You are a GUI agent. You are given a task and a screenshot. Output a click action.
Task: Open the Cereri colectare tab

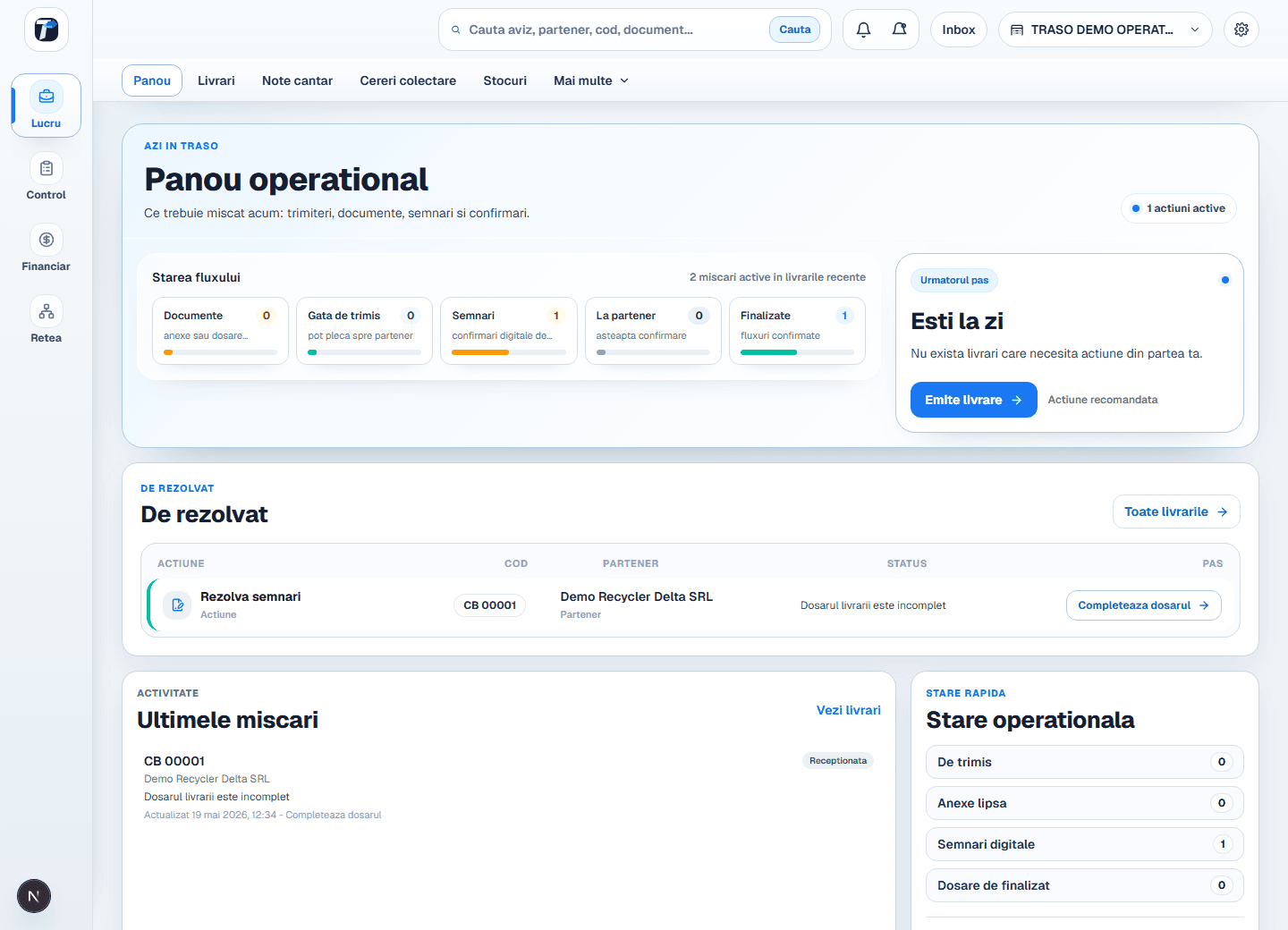click(408, 80)
